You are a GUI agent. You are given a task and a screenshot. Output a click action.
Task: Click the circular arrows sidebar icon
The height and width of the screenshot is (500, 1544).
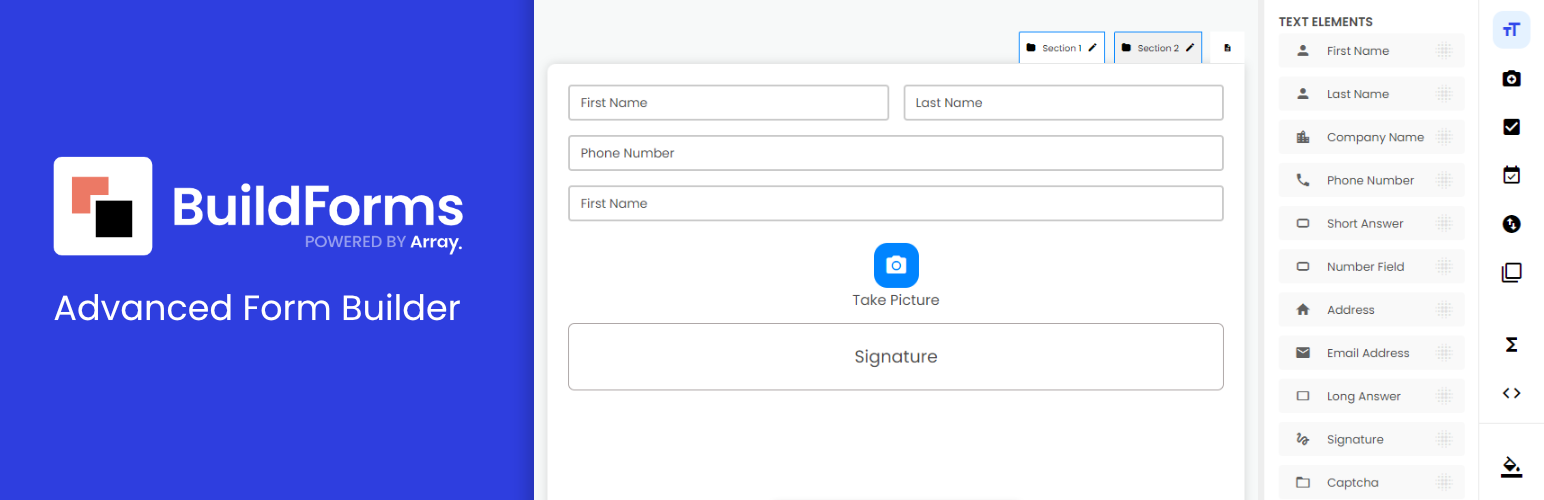click(x=1511, y=224)
